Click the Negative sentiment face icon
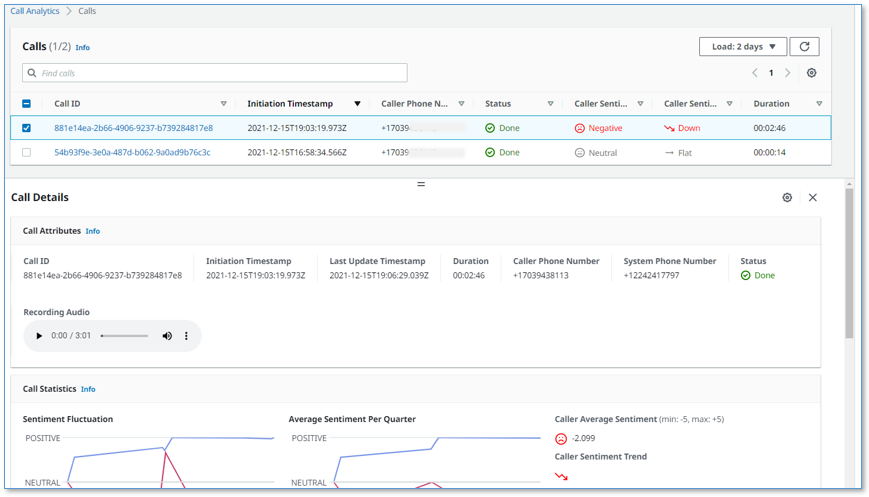The image size is (869, 497). [580, 128]
